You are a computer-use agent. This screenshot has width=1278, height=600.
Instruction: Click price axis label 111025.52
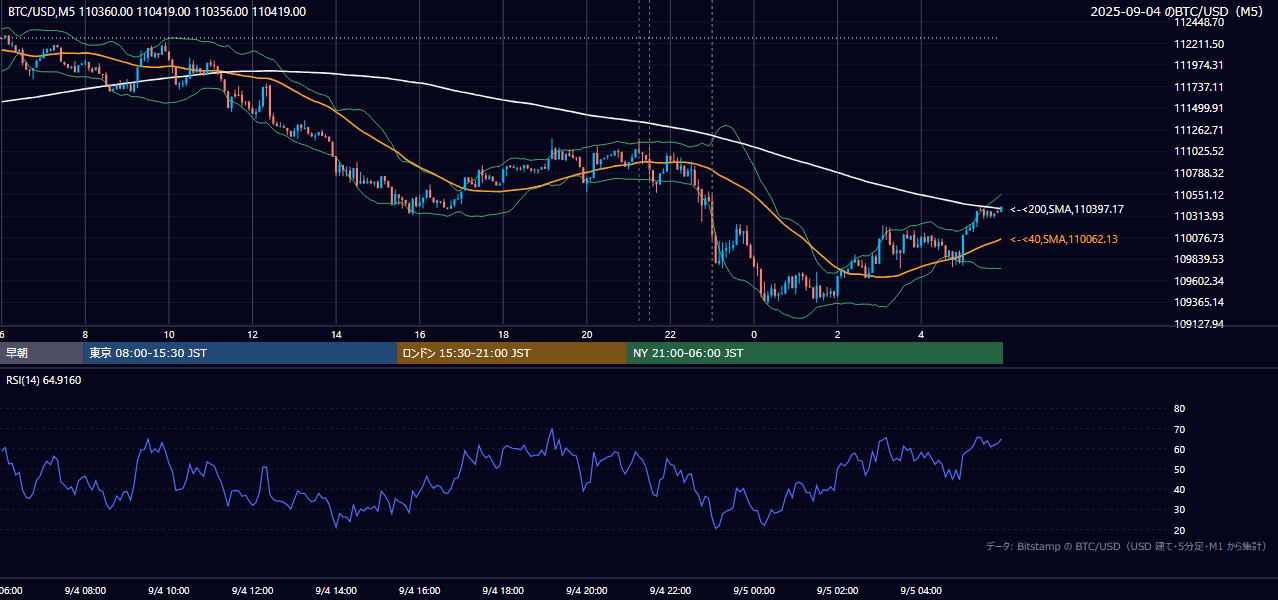click(x=1199, y=151)
